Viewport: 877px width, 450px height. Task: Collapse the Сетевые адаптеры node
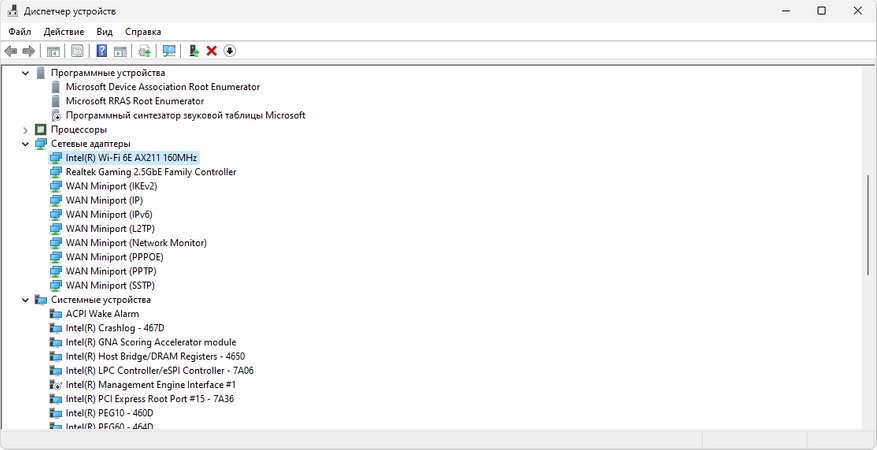click(25, 144)
